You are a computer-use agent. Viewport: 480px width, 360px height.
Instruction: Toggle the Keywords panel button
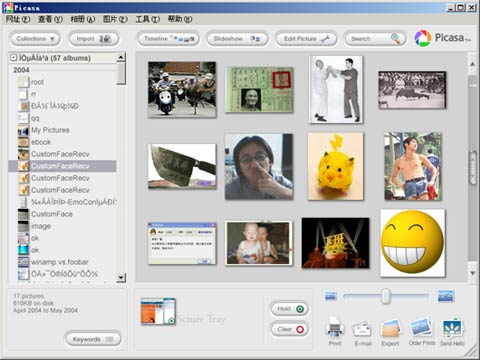click(x=93, y=339)
